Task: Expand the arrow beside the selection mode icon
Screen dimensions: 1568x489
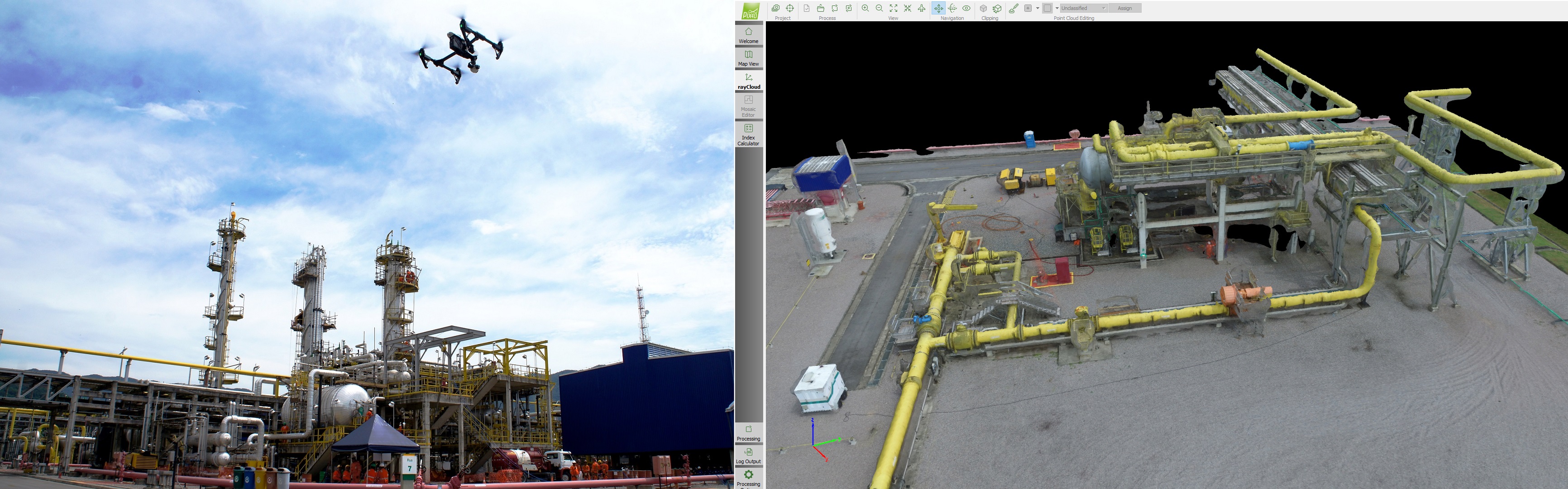Action: pyautogui.click(x=1038, y=8)
